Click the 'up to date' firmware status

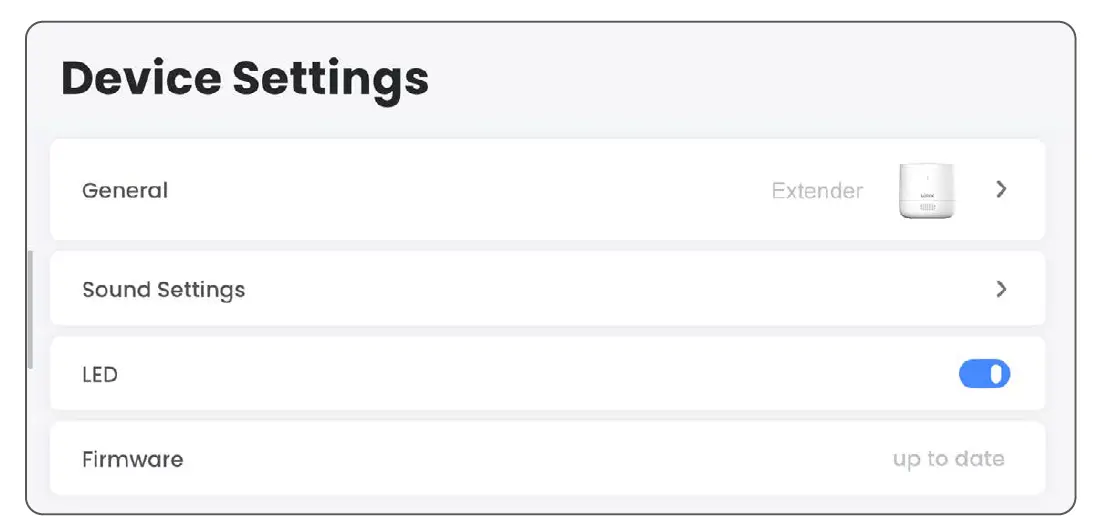[x=948, y=459]
